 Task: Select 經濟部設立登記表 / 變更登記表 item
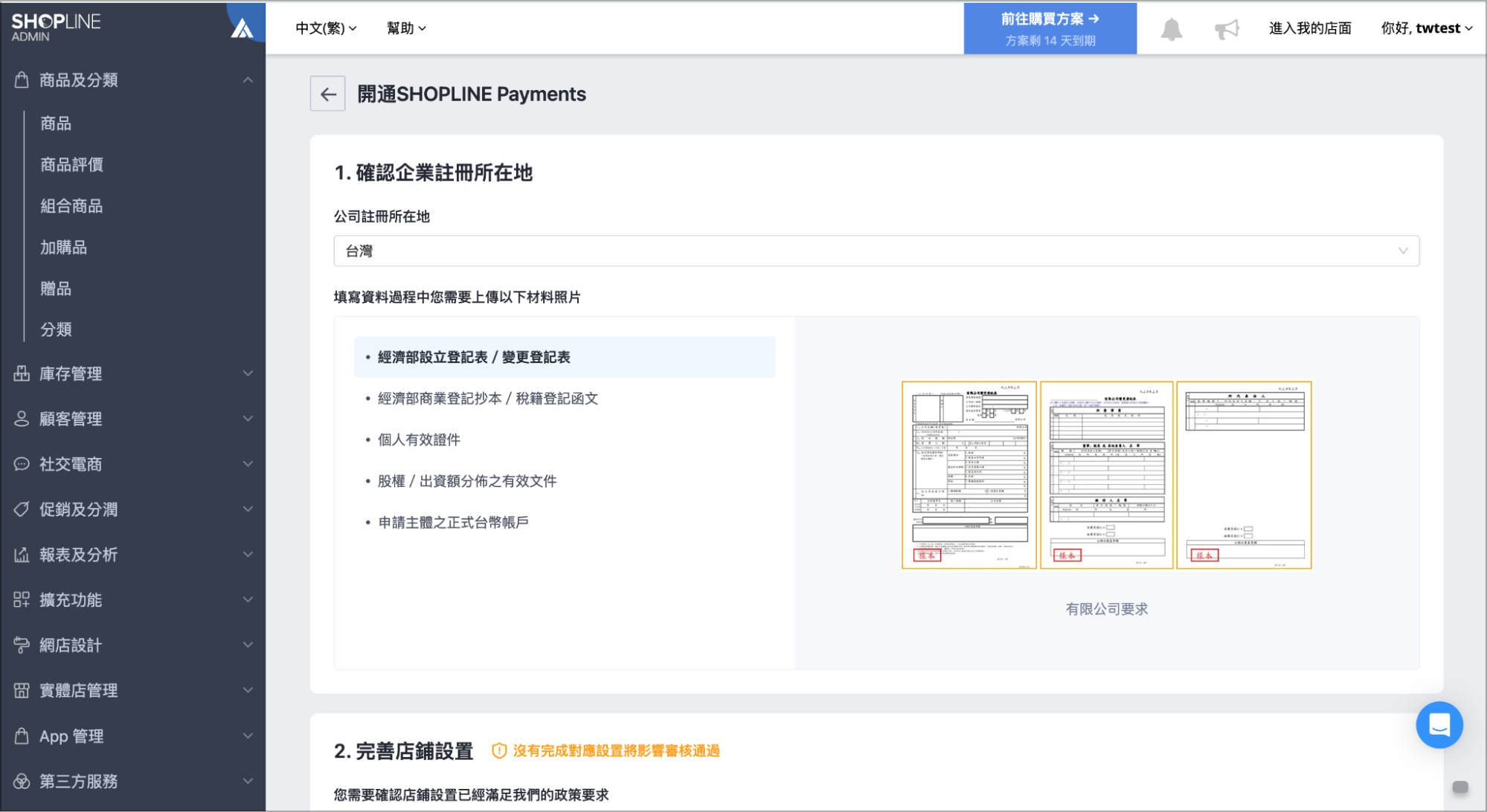pos(565,357)
